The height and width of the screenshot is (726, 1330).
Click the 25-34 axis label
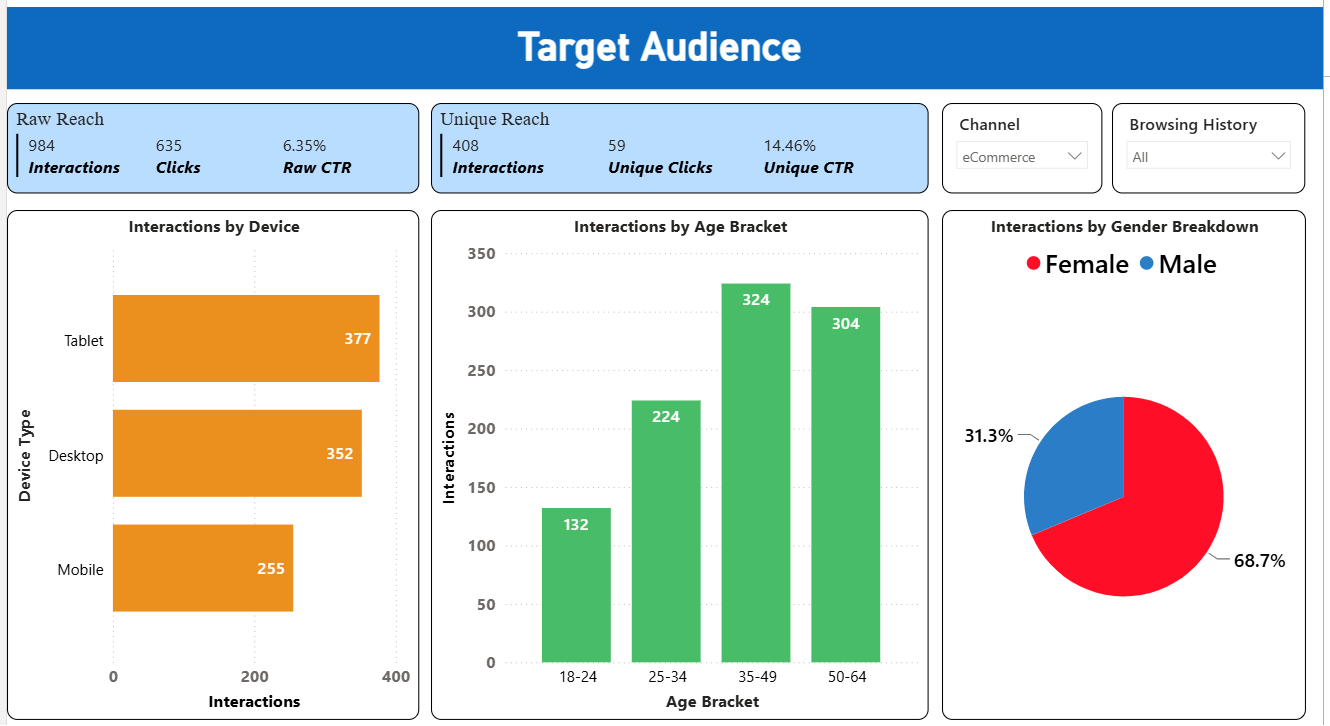click(x=667, y=677)
